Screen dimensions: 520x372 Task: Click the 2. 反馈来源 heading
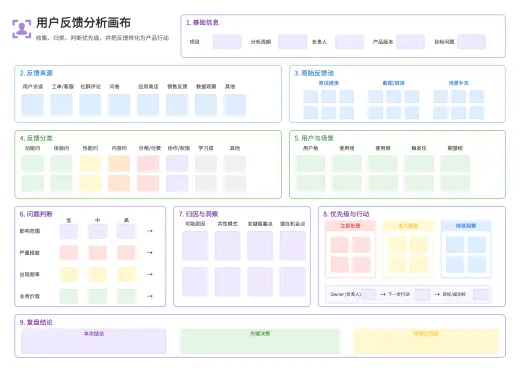(x=36, y=73)
